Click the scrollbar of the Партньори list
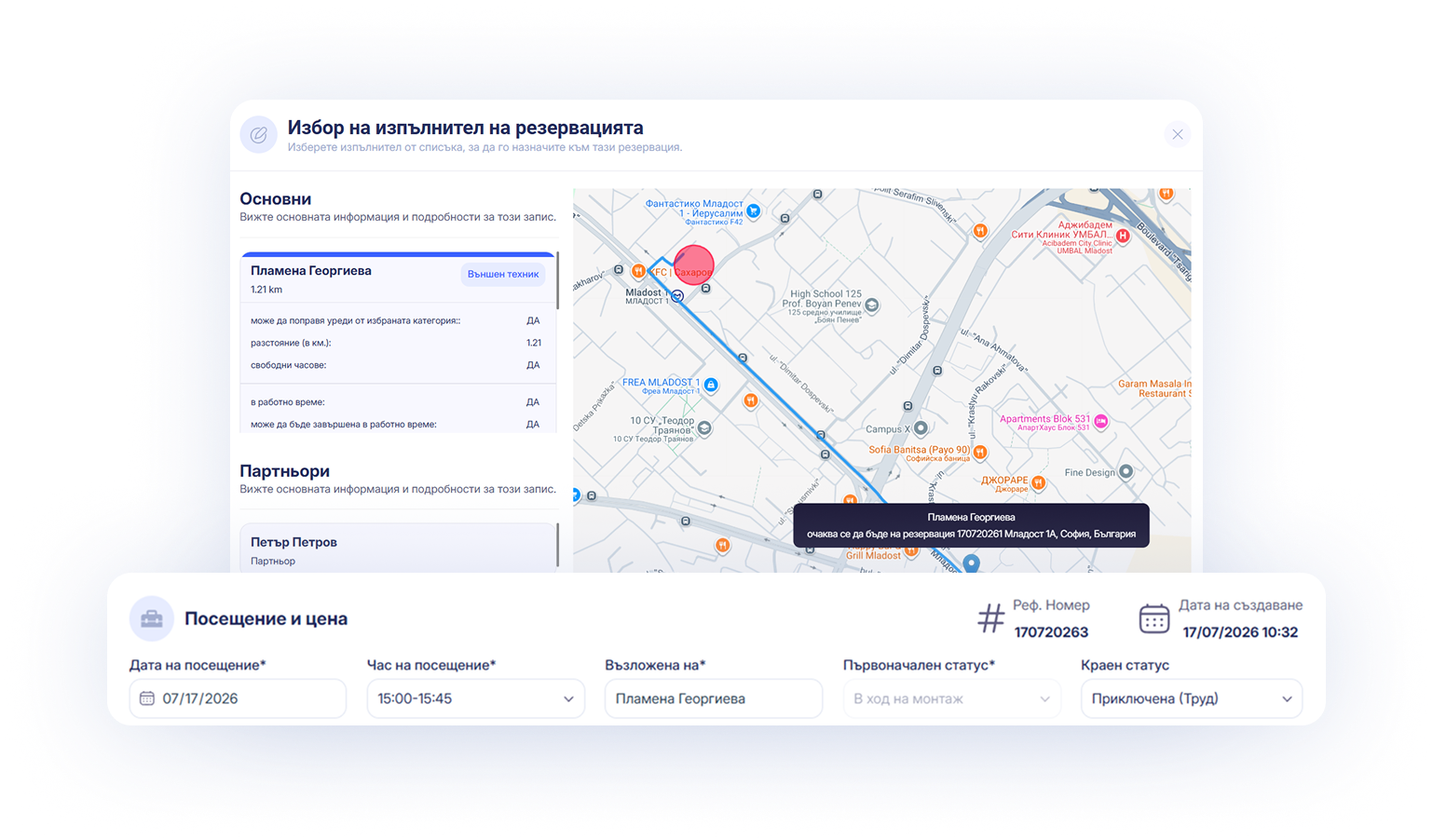The height and width of the screenshot is (840, 1433). point(557,545)
